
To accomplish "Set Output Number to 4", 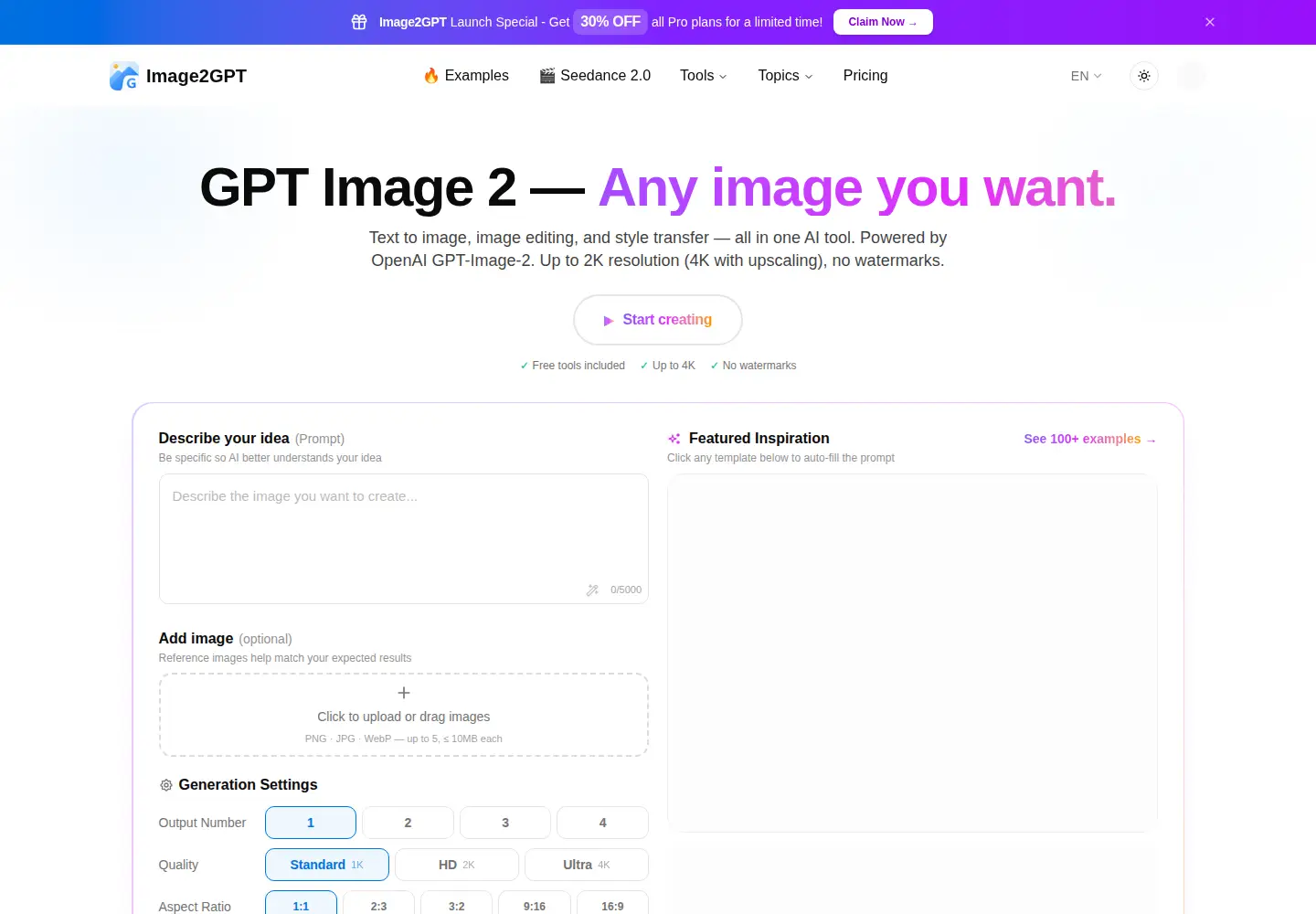I will click(603, 823).
